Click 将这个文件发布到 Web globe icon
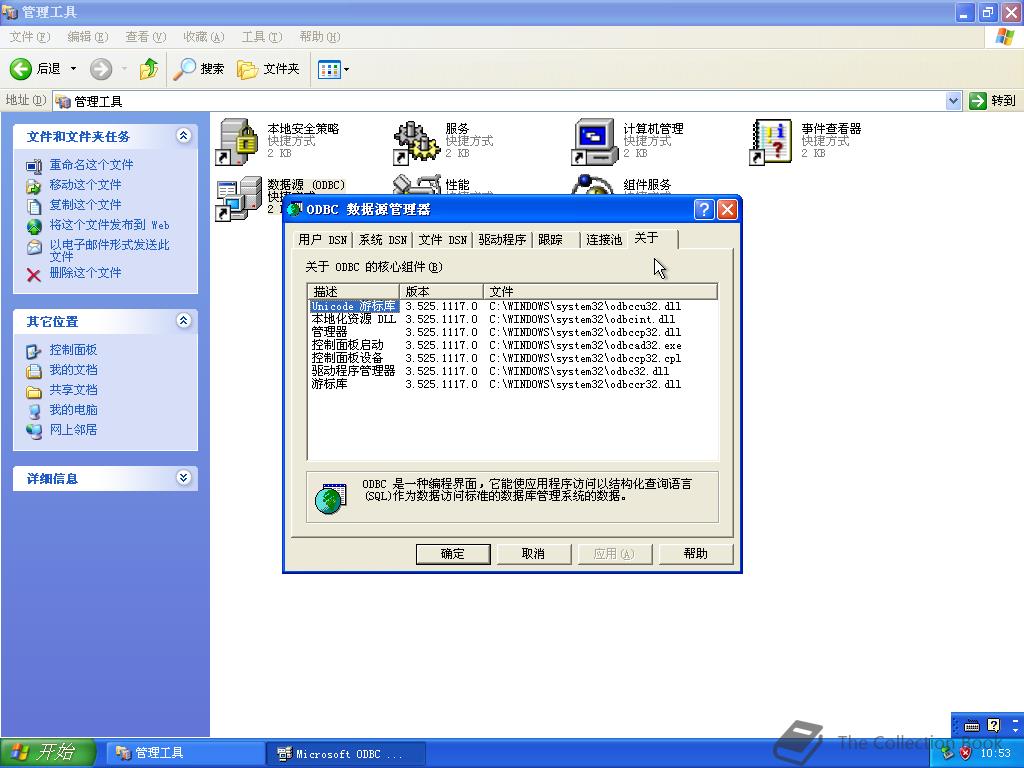 click(x=34, y=227)
